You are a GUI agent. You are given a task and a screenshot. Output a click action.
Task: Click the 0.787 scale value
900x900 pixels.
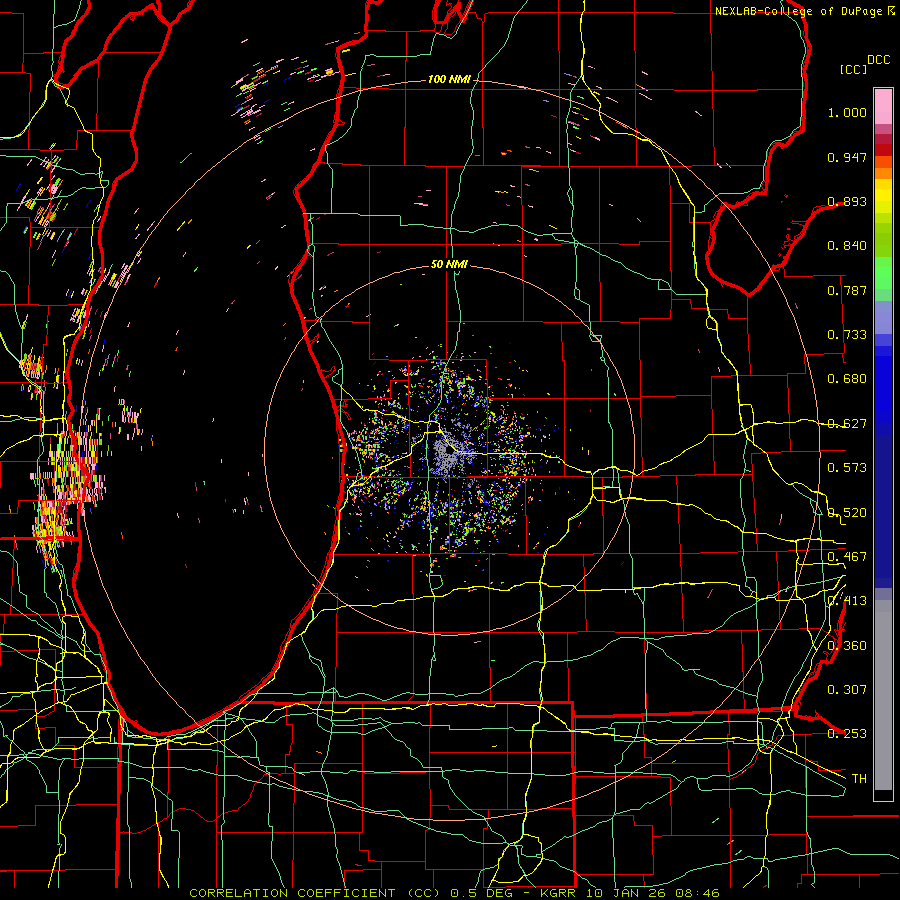coord(847,290)
